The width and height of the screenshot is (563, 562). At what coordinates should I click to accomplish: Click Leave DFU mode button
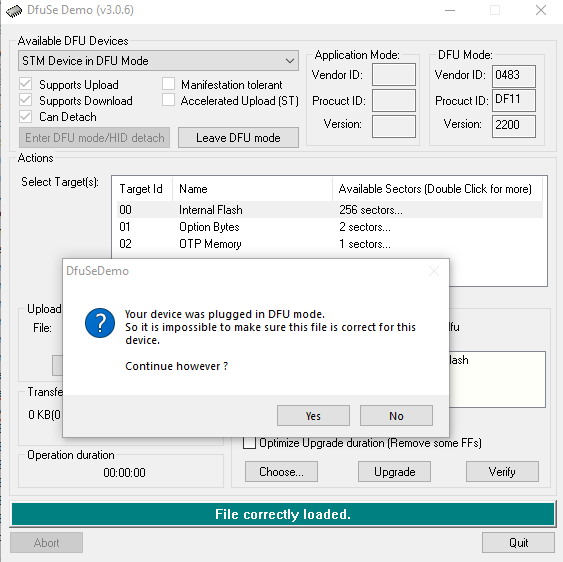coord(238,138)
